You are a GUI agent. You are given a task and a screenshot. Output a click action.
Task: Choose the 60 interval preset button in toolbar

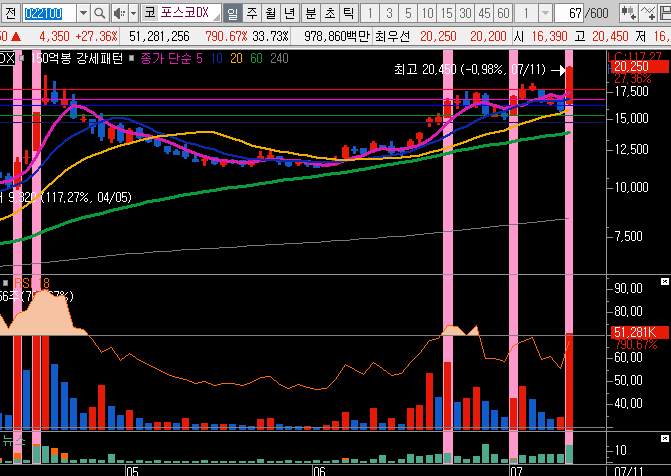coord(503,13)
